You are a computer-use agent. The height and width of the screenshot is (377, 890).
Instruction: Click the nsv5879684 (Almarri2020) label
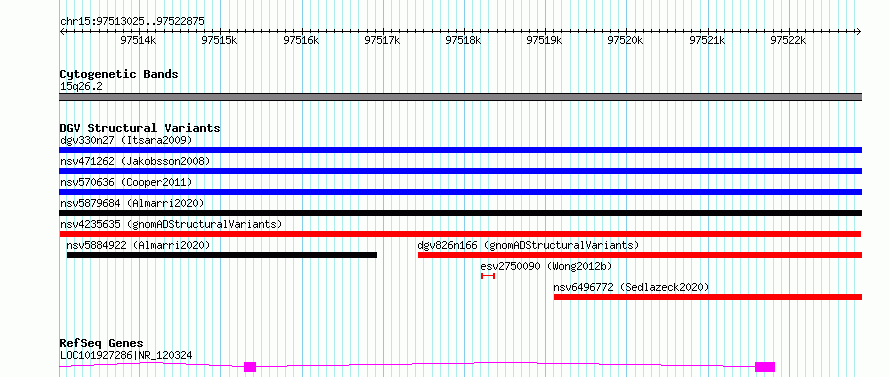click(132, 203)
